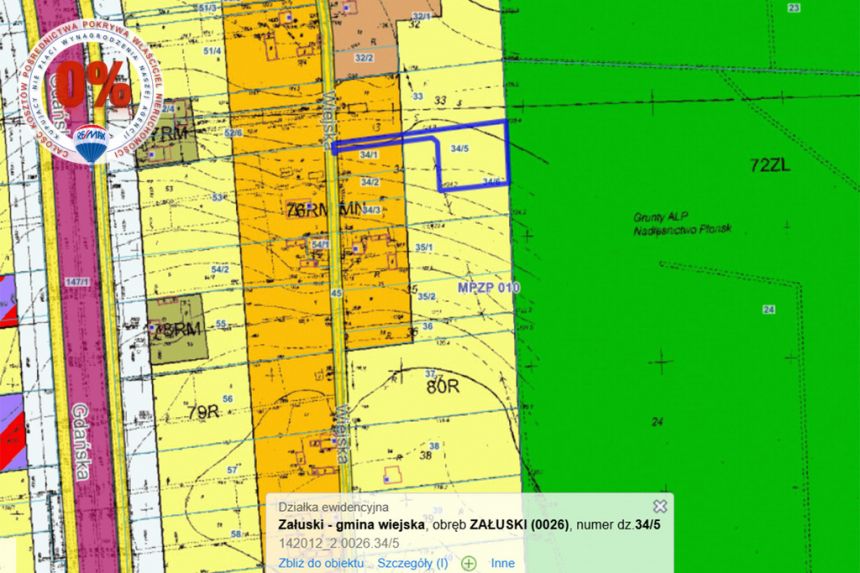Select the highlighted parcel 34/5 label
The image size is (860, 573).
(460, 148)
